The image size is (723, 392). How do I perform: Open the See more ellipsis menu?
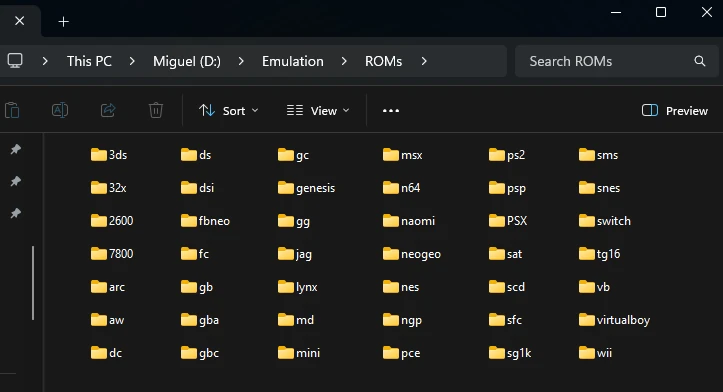click(391, 111)
